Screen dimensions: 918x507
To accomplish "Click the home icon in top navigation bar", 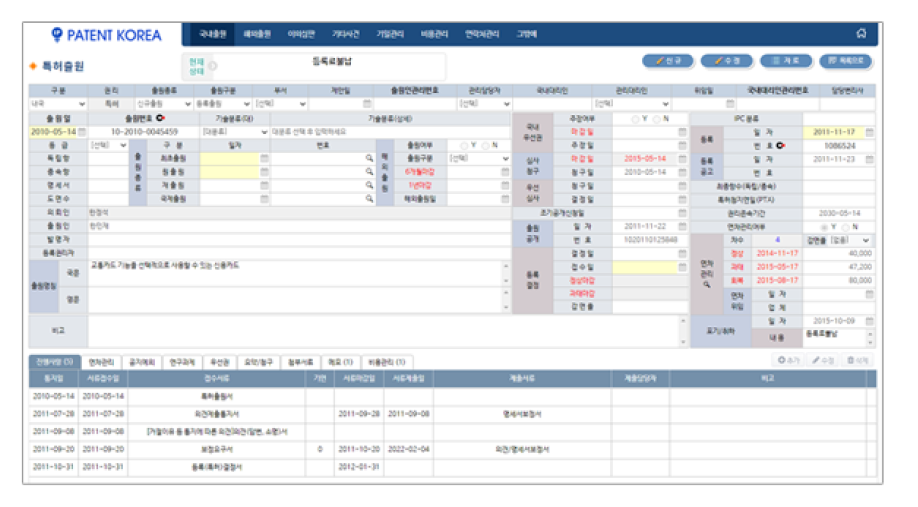I will coord(861,33).
